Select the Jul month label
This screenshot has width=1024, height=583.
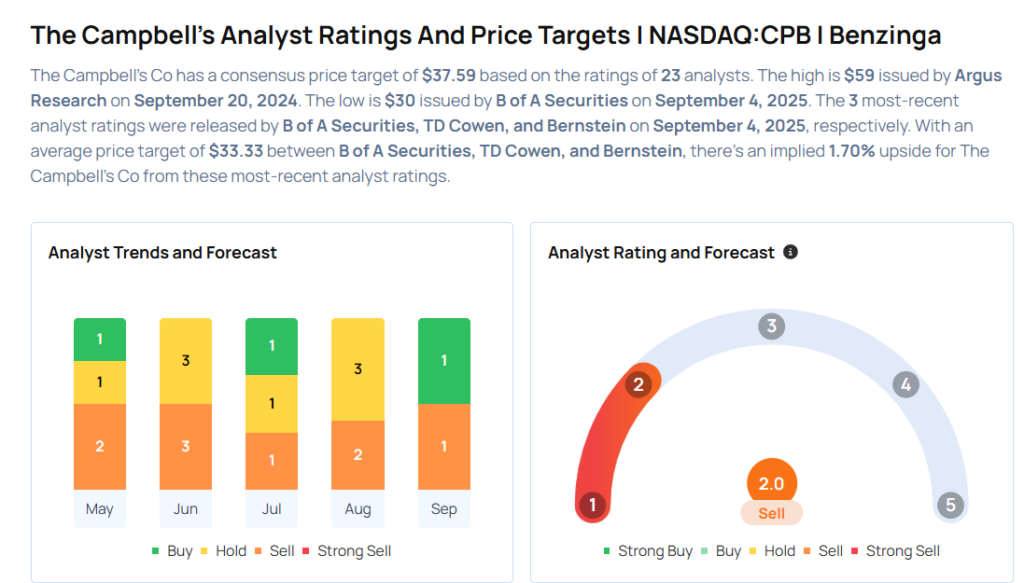(272, 509)
